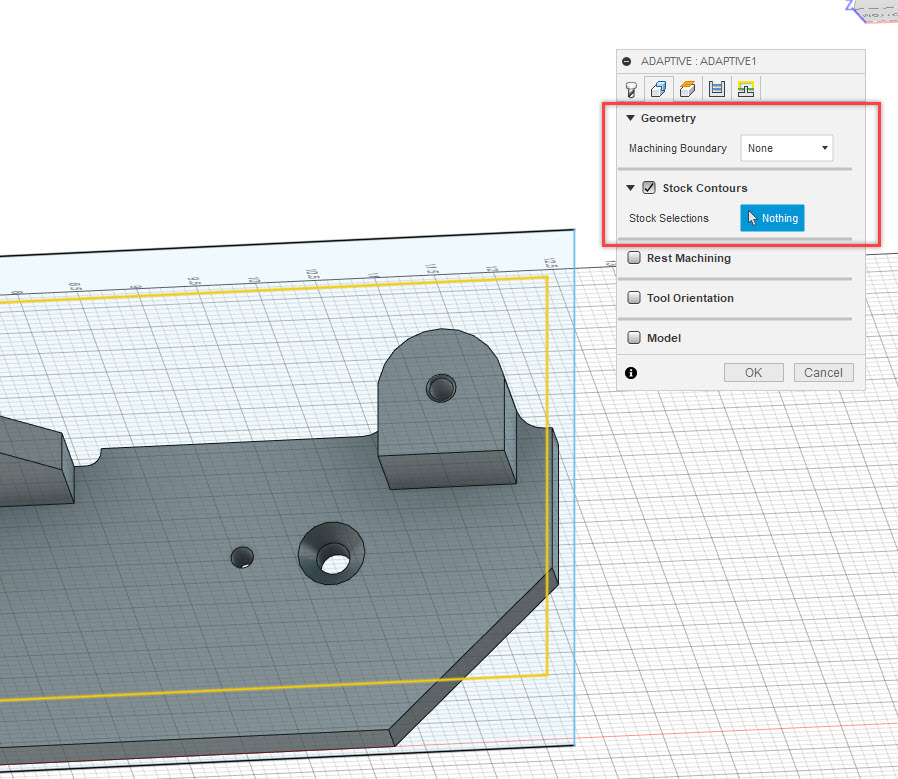Expand the Model section
This screenshot has height=779, width=898.
(634, 338)
